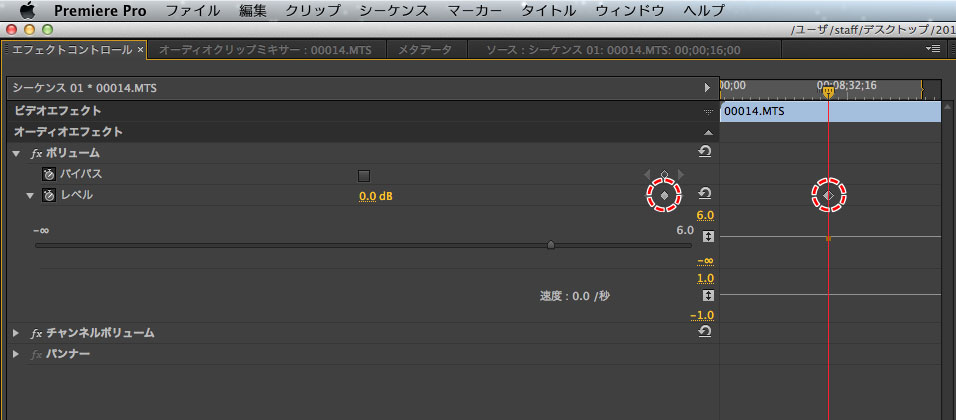Viewport: 956px width, 420px height.
Task: Open the シーケンス menu
Action: [394, 10]
